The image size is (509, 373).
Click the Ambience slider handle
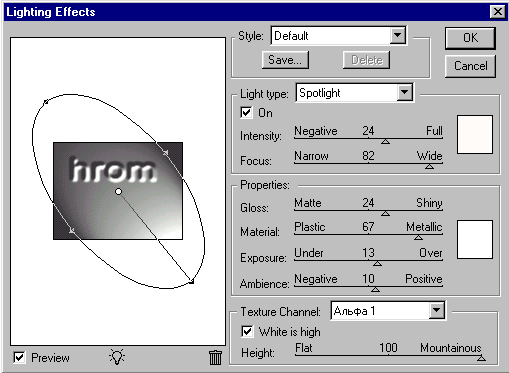pos(375,289)
